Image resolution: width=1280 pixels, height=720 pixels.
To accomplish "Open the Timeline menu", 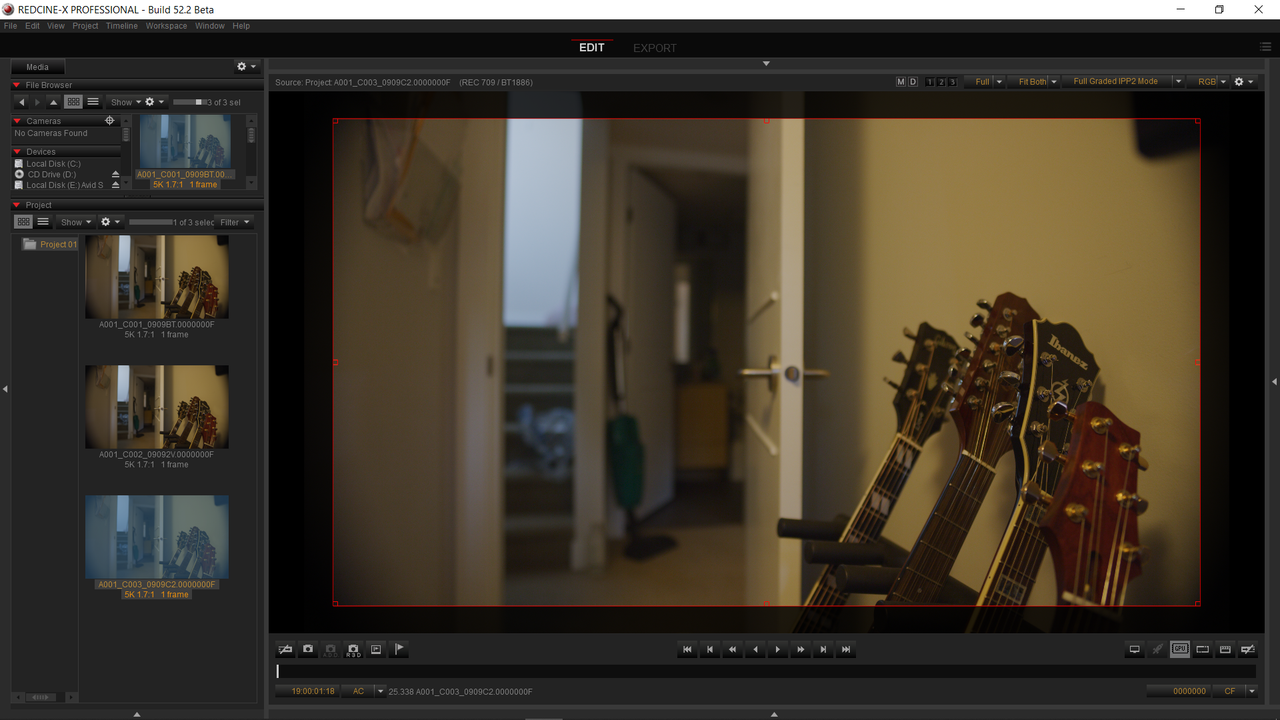I will (x=121, y=26).
